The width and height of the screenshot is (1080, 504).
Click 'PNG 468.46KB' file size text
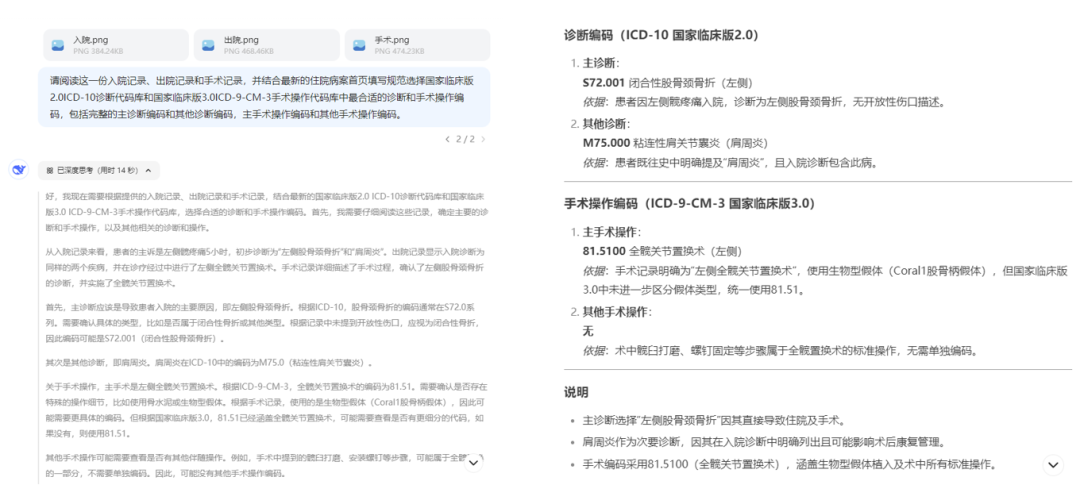[x=249, y=51]
